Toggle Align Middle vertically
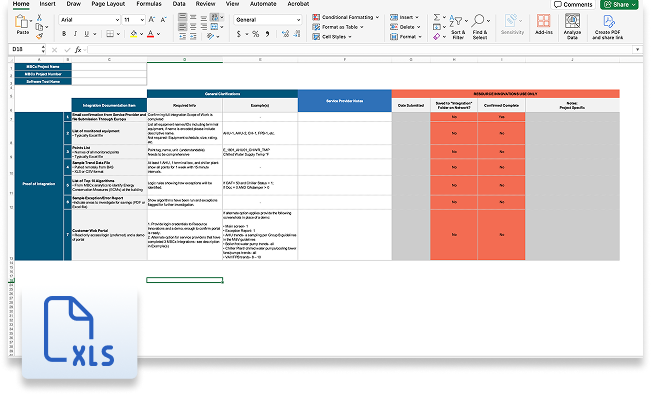Viewport: 651px width, 395px height. pos(193,17)
